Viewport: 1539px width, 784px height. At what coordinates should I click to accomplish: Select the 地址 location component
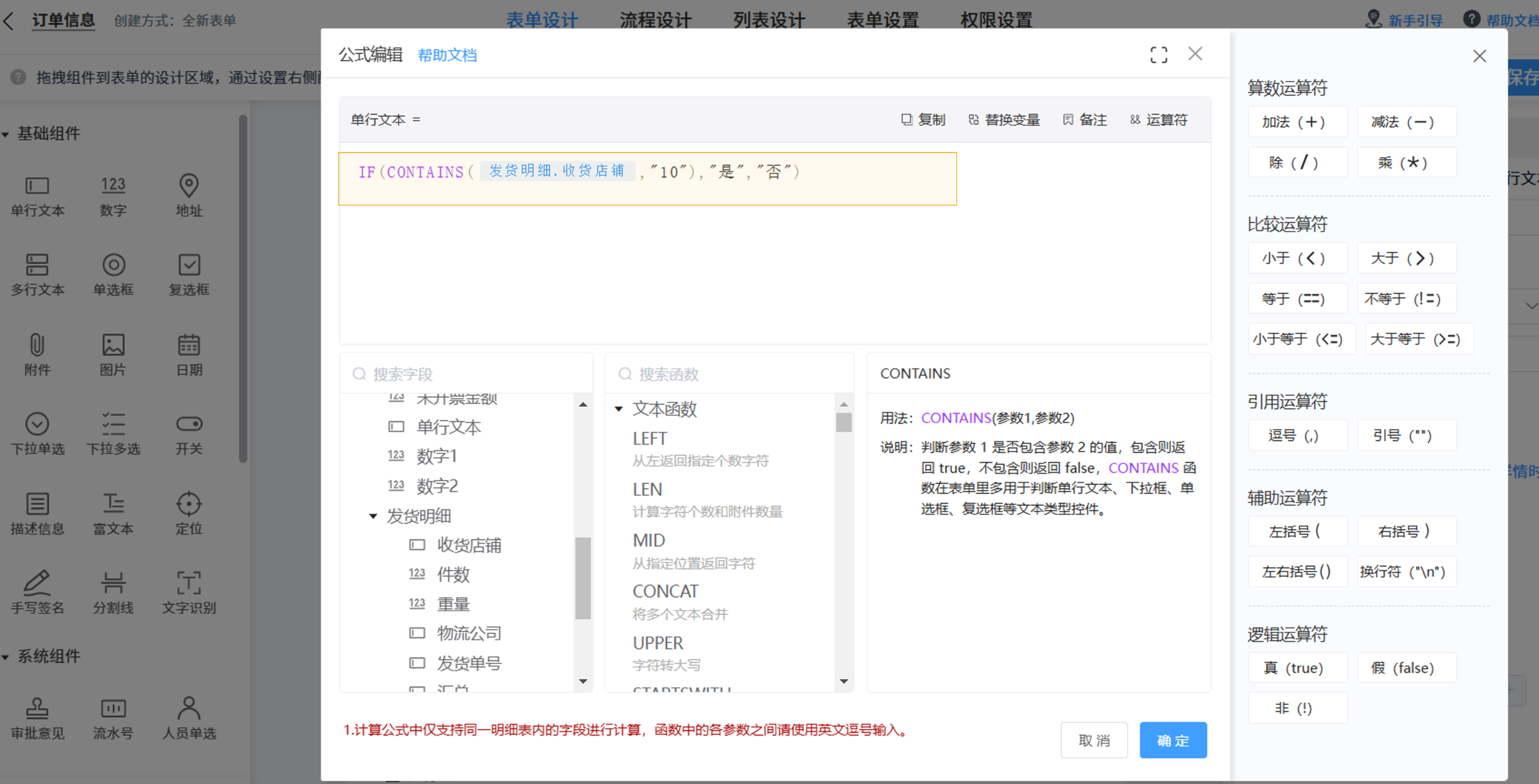189,196
